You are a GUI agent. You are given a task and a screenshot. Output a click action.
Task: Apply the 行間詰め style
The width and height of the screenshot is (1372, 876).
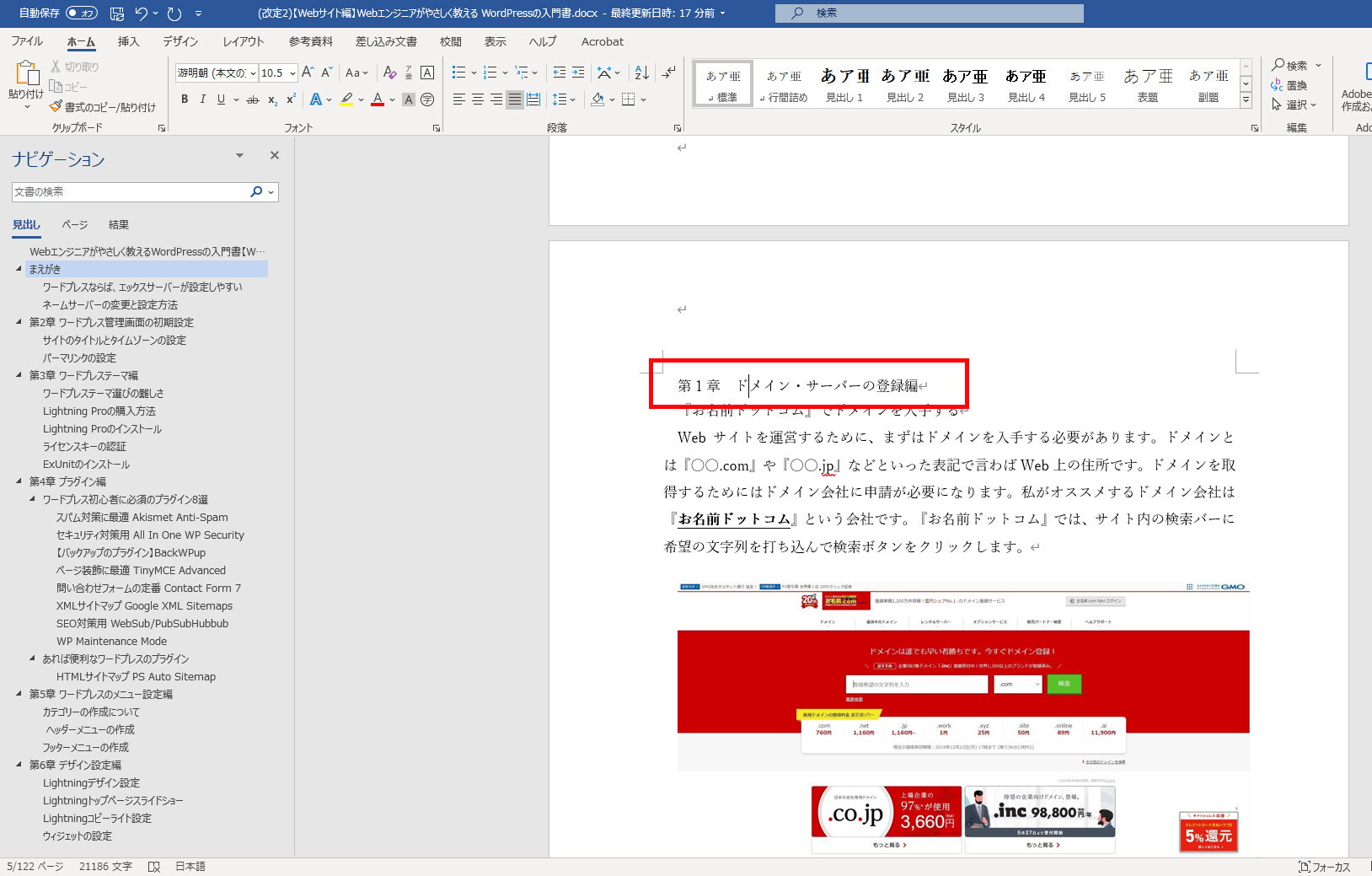pos(784,84)
